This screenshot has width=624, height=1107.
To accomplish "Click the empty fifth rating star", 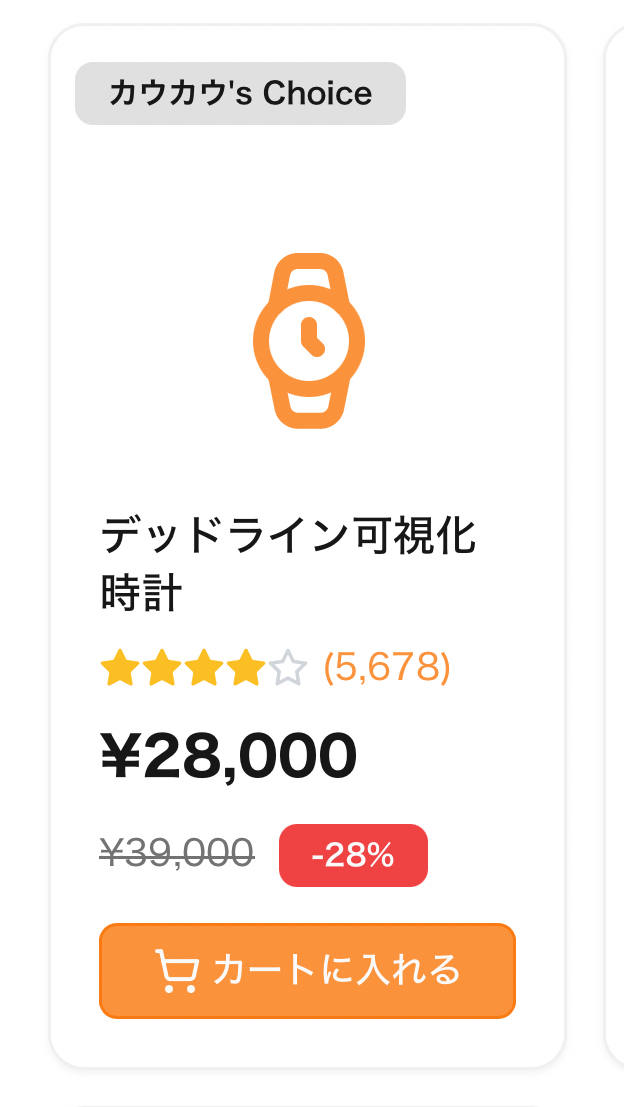I will tap(287, 668).
